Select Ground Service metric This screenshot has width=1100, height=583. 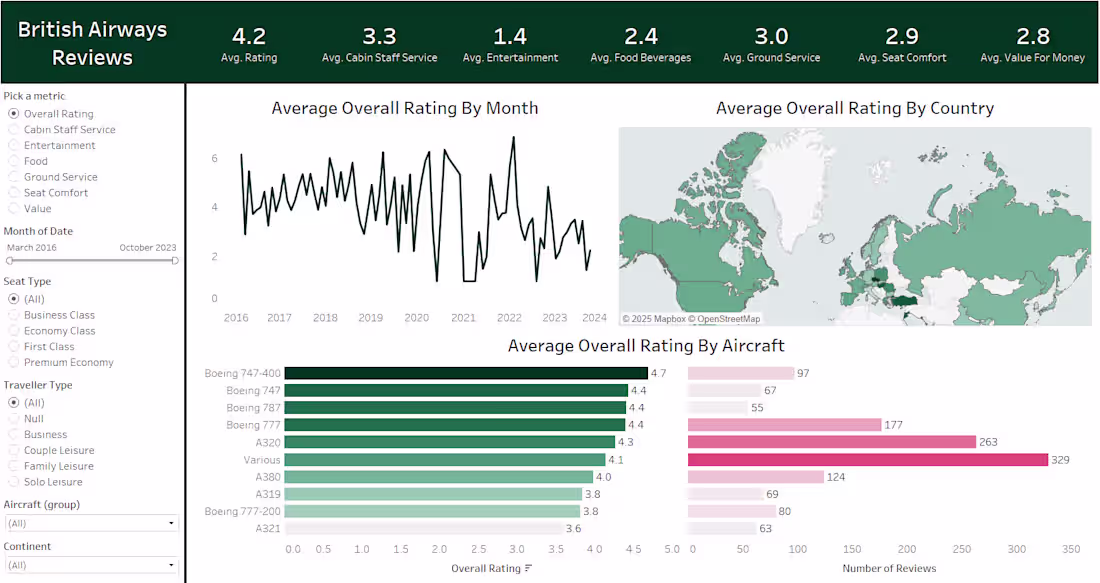pyautogui.click(x=13, y=177)
